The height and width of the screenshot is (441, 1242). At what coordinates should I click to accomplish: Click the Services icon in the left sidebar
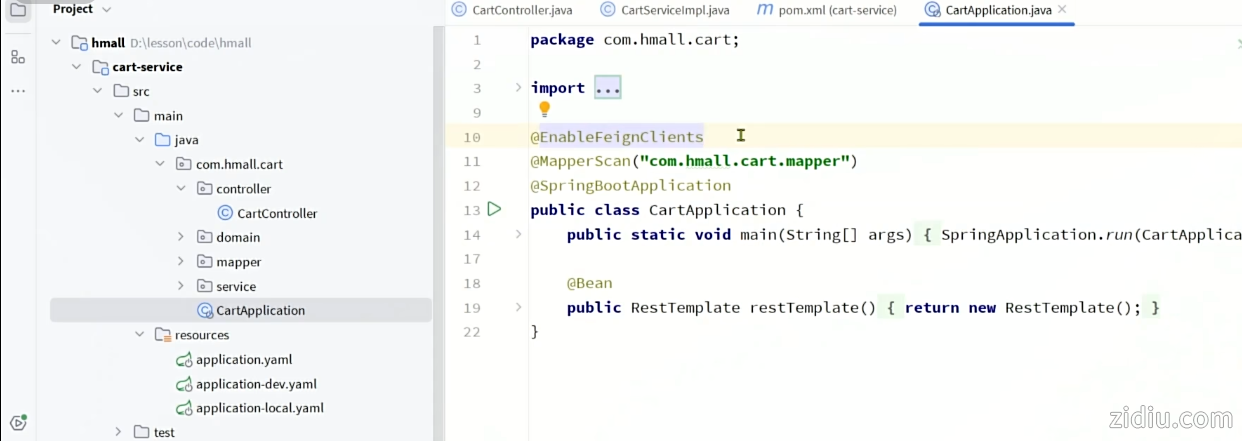[18, 422]
